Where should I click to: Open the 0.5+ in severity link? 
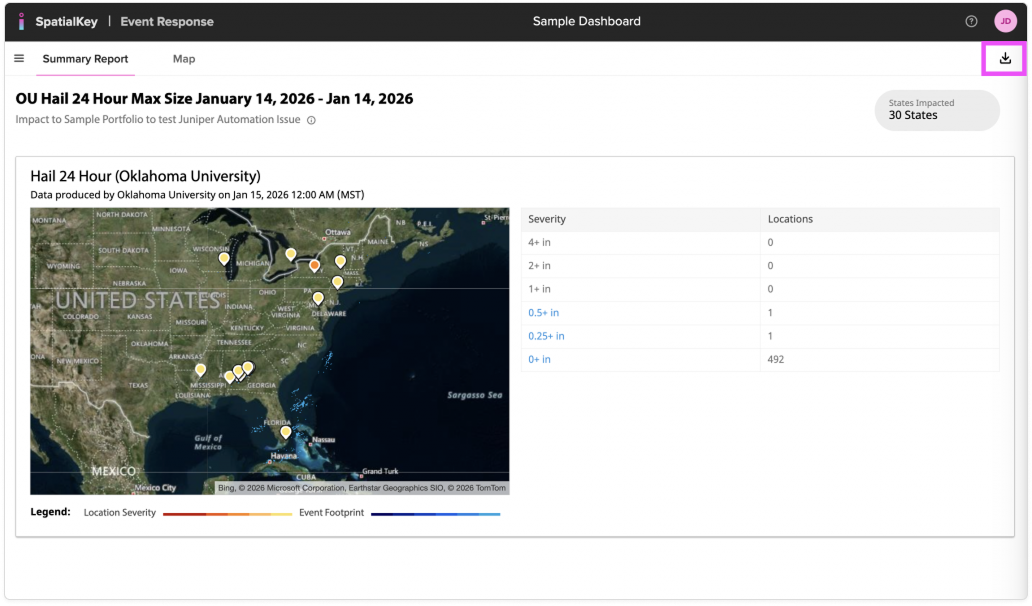click(543, 313)
